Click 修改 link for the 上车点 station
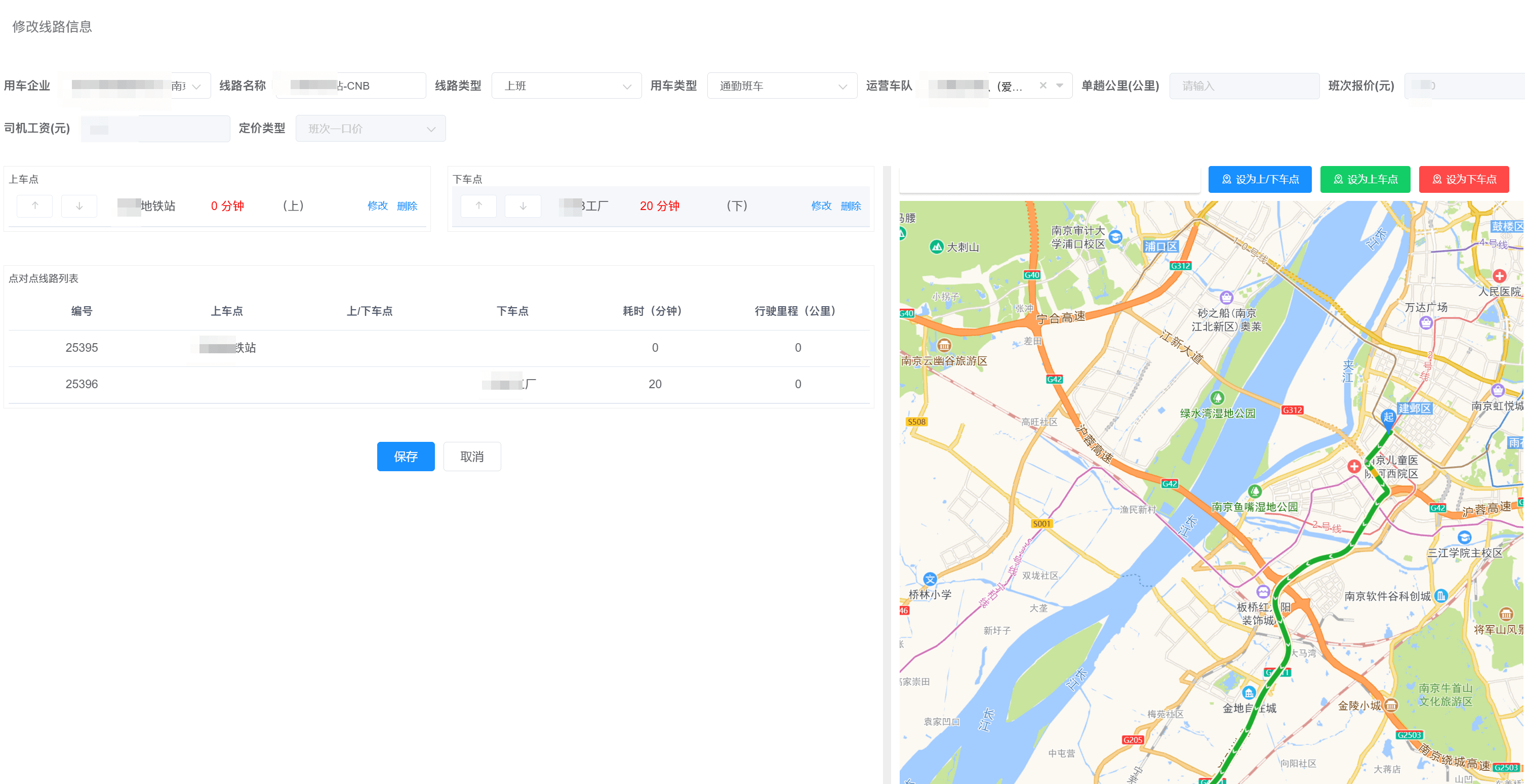 click(378, 206)
